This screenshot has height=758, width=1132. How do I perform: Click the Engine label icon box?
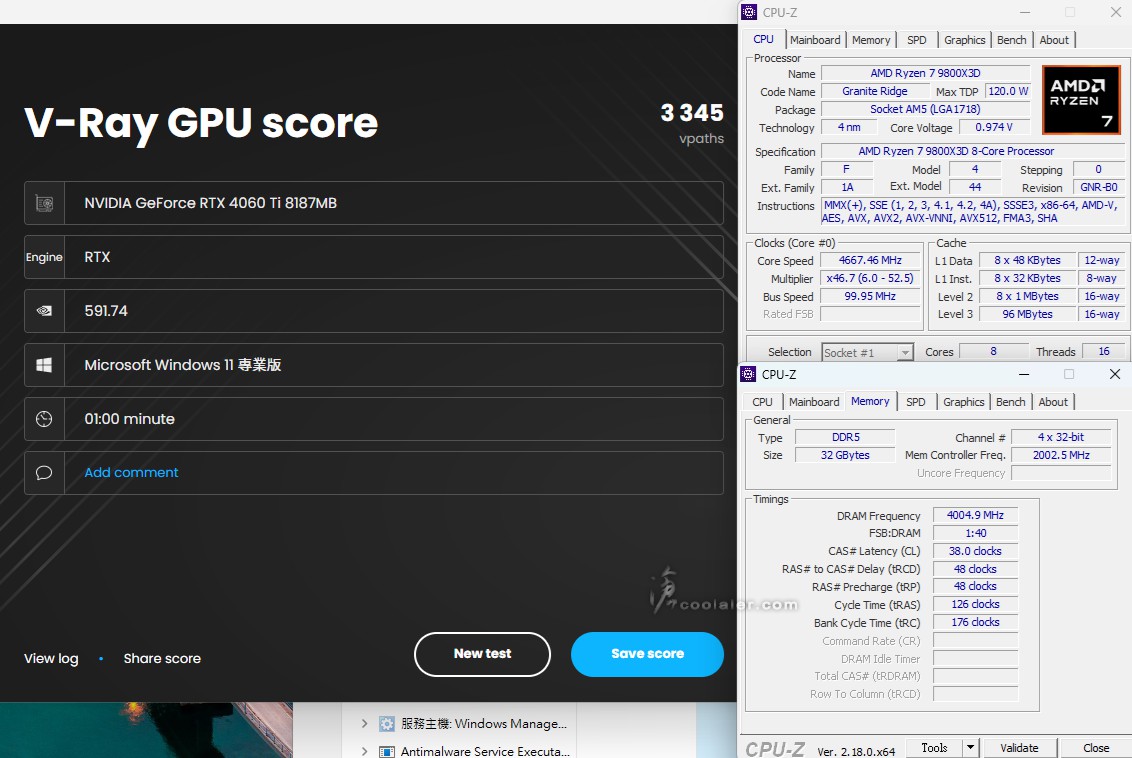44,257
